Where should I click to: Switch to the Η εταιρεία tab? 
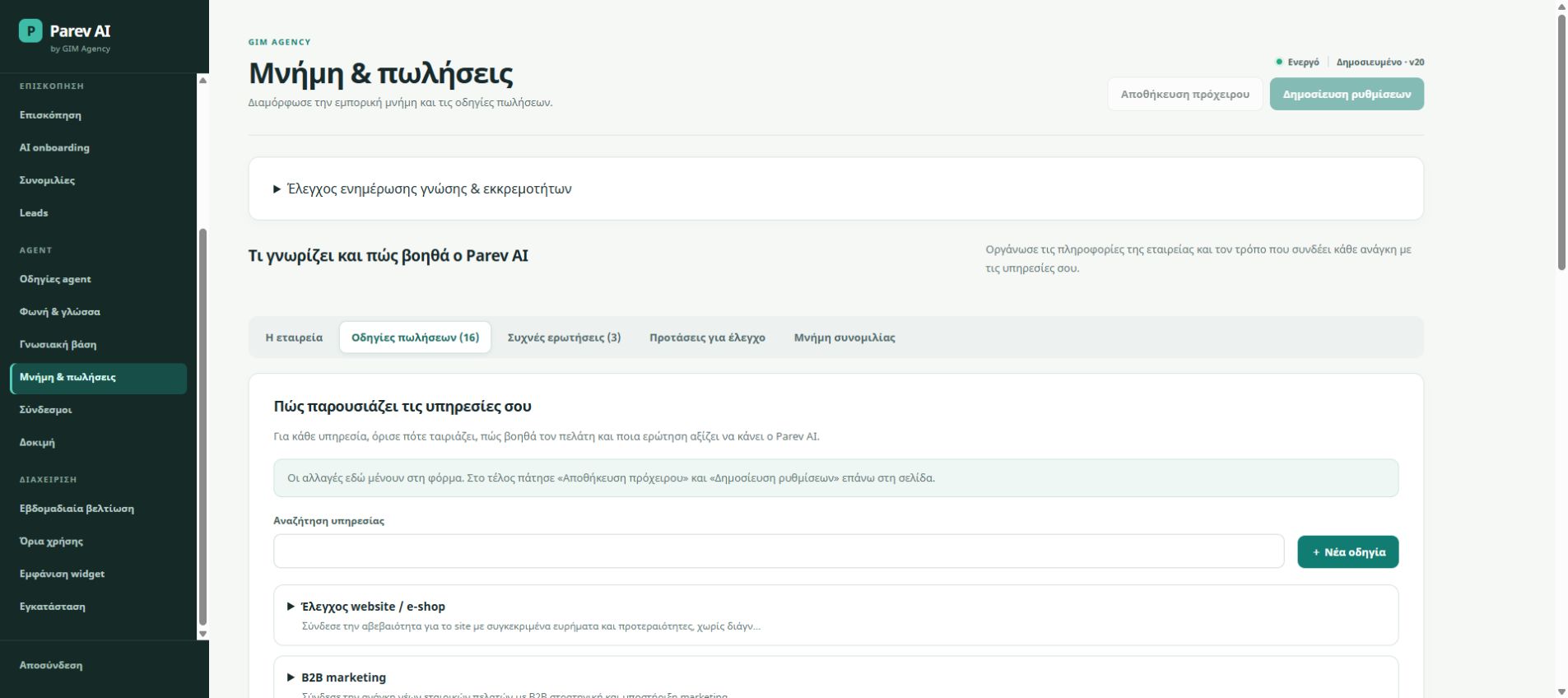pyautogui.click(x=294, y=337)
